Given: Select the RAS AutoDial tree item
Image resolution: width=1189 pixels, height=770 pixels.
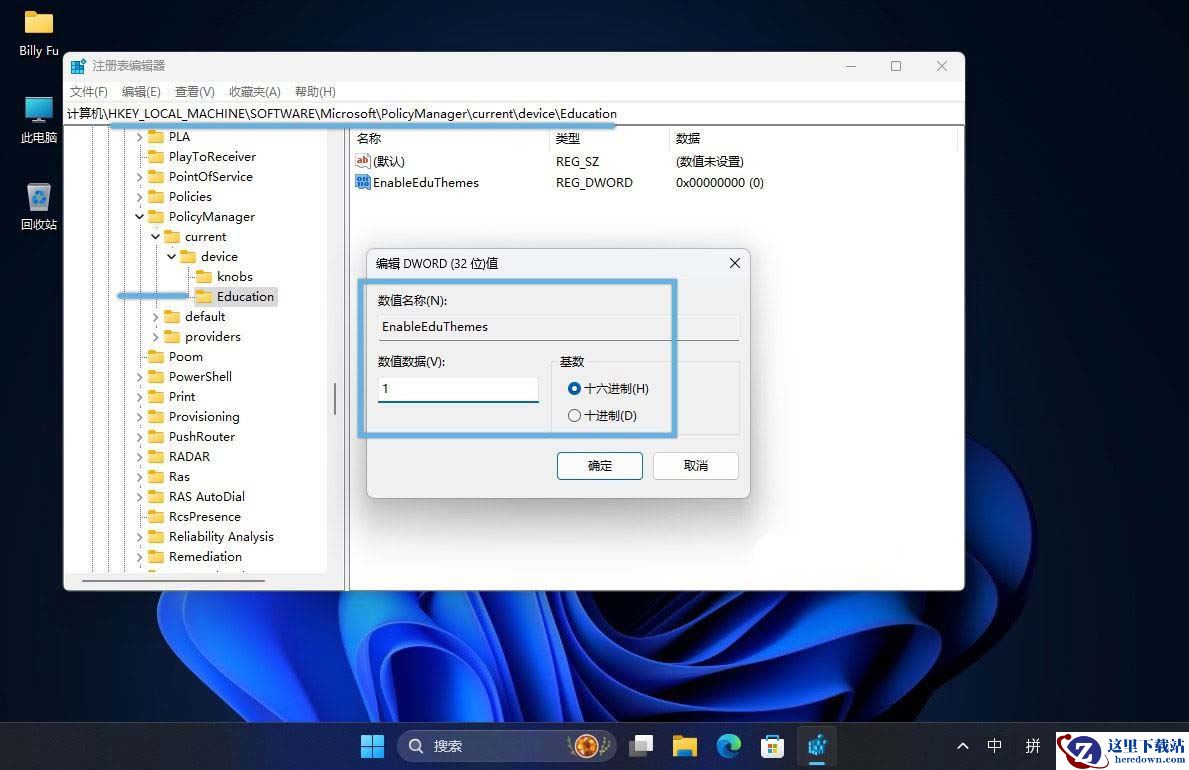Looking at the screenshot, I should click(207, 497).
